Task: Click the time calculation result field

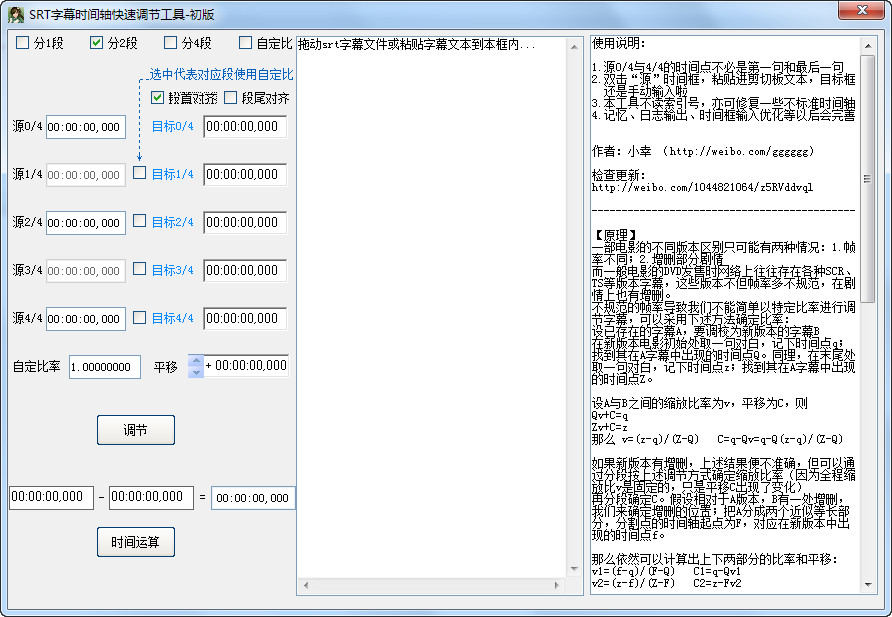Action: pos(253,498)
